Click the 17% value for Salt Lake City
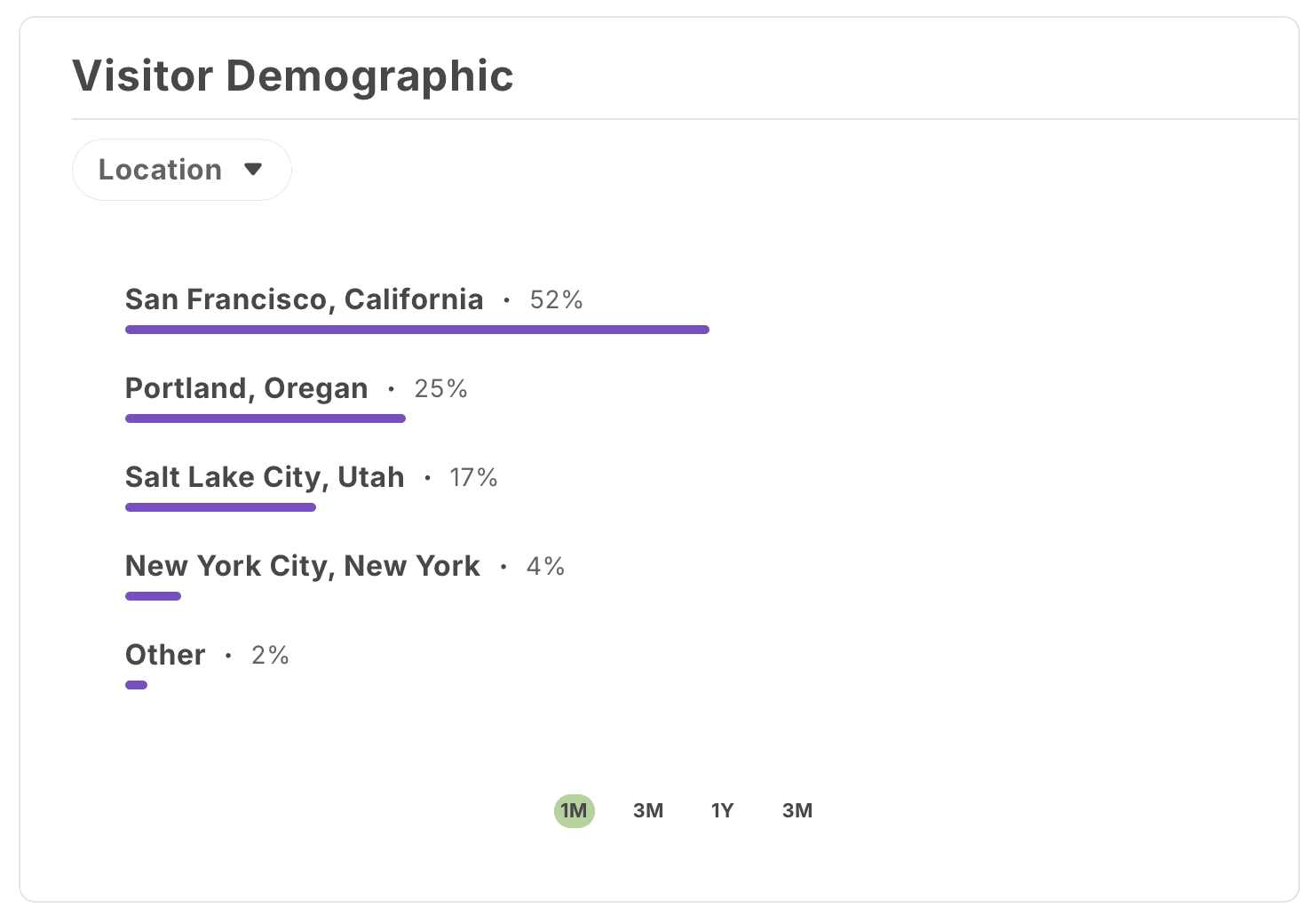This screenshot has height=924, width=1316. click(x=473, y=477)
